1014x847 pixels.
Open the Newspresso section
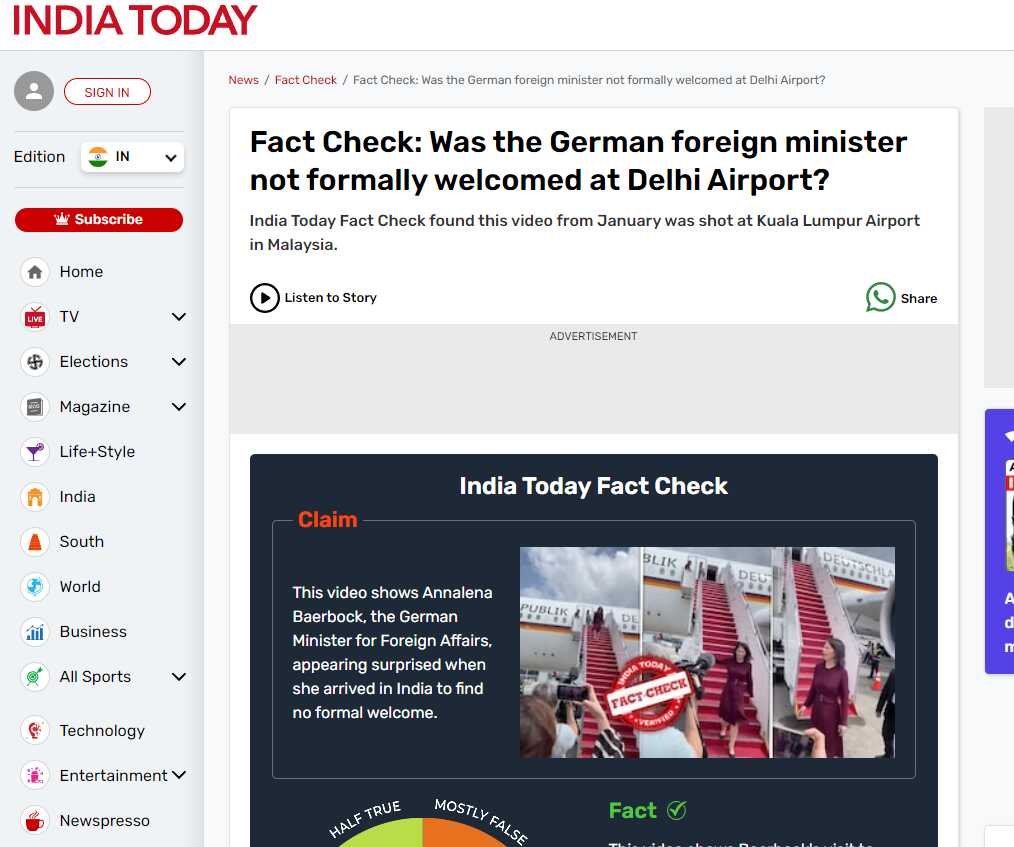pyautogui.click(x=105, y=820)
